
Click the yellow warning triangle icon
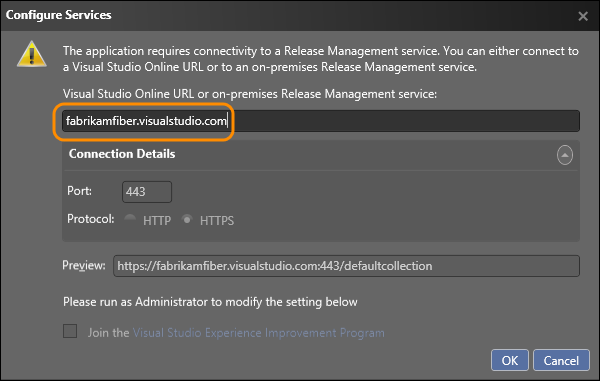point(32,54)
